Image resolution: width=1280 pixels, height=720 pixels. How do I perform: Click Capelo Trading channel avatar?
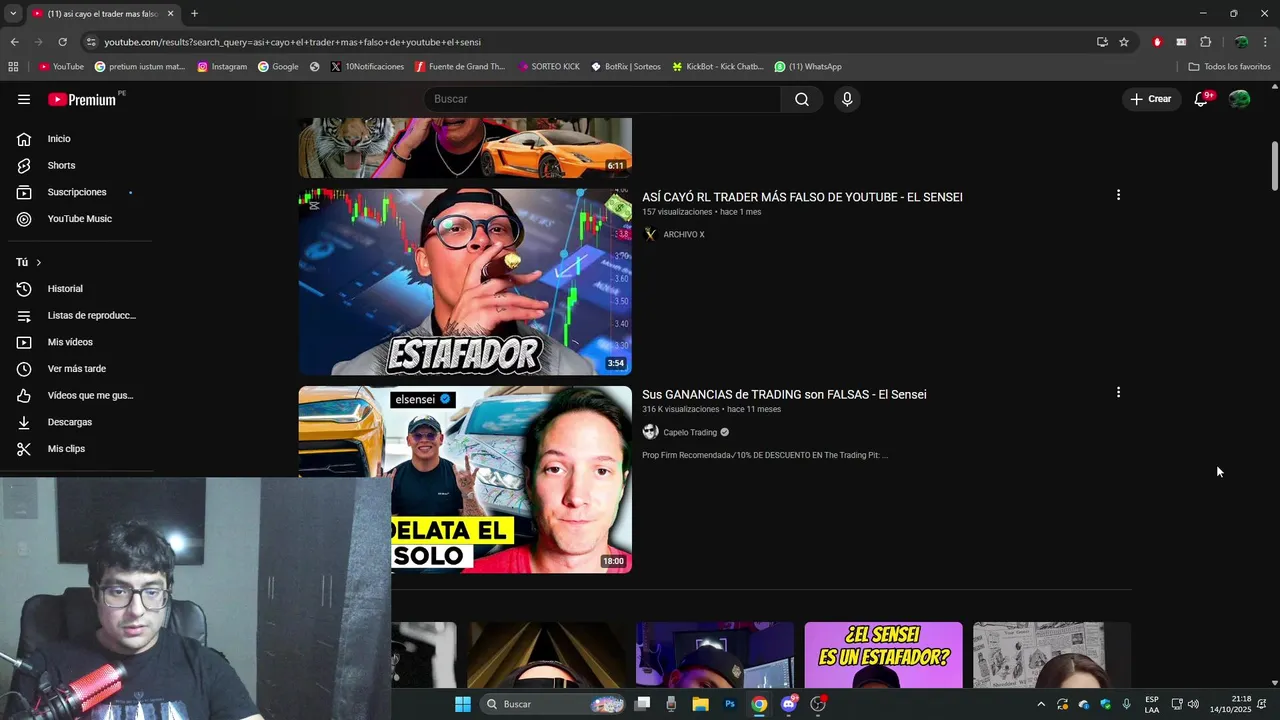pyautogui.click(x=650, y=432)
